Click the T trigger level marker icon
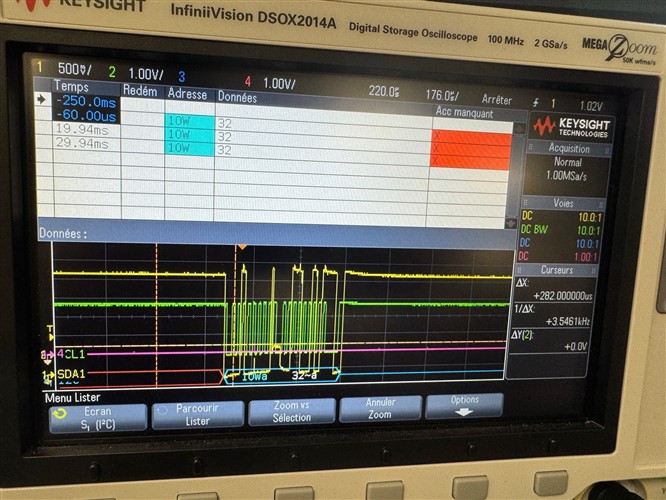Screen dimensions: 666x500 point(50,333)
